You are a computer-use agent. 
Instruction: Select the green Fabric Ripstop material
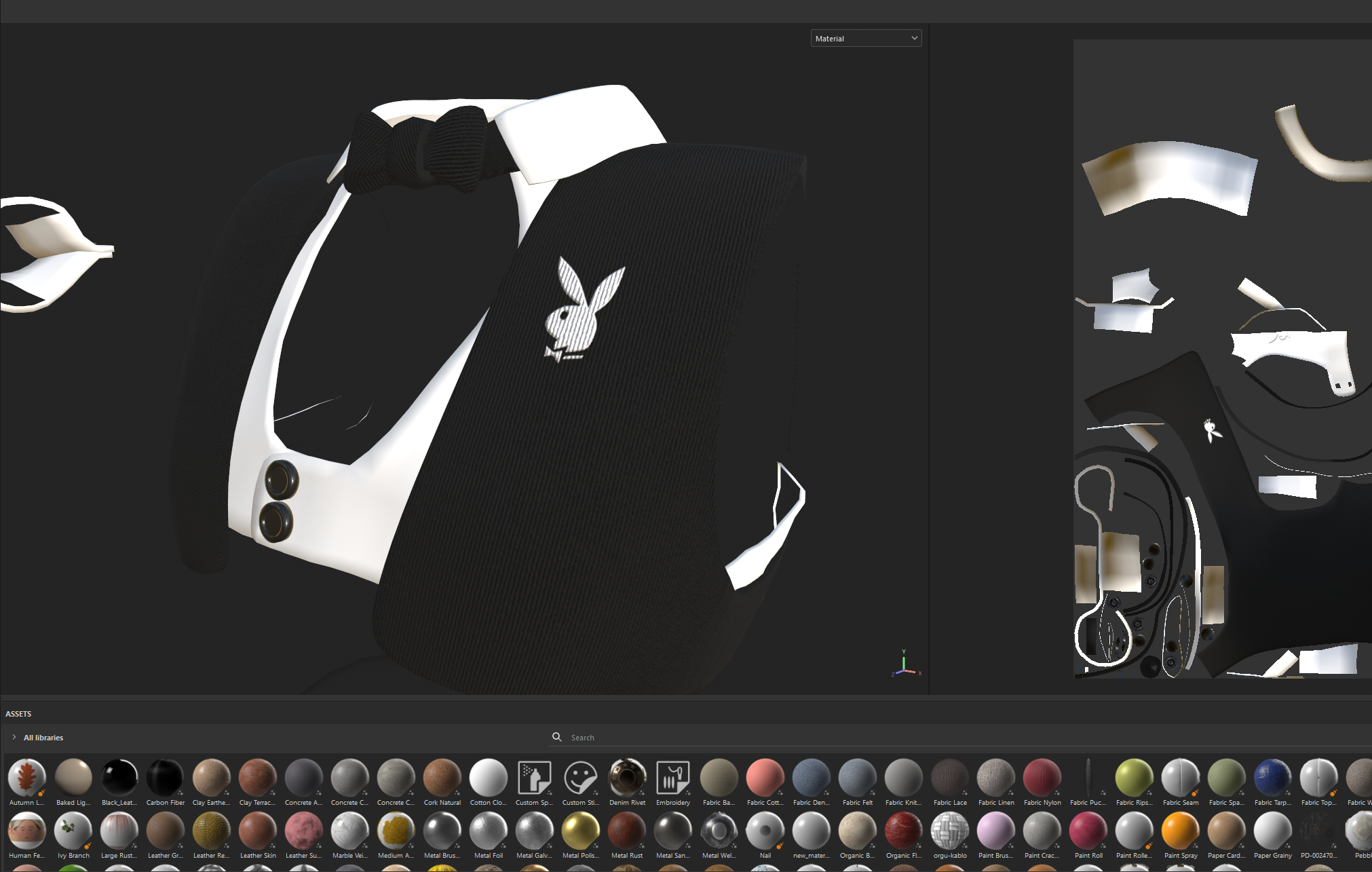(1134, 777)
